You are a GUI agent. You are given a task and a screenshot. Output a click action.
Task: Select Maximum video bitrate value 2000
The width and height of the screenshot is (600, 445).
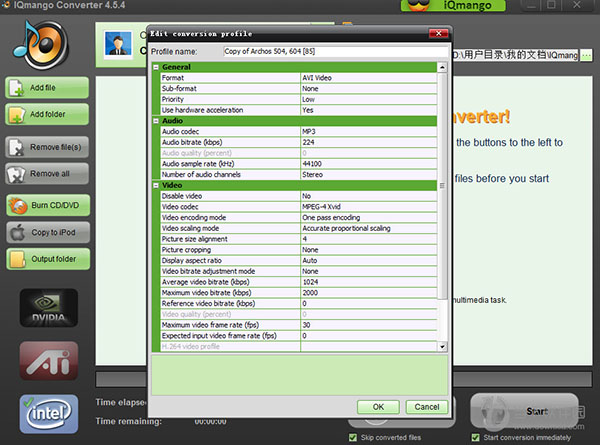368,293
